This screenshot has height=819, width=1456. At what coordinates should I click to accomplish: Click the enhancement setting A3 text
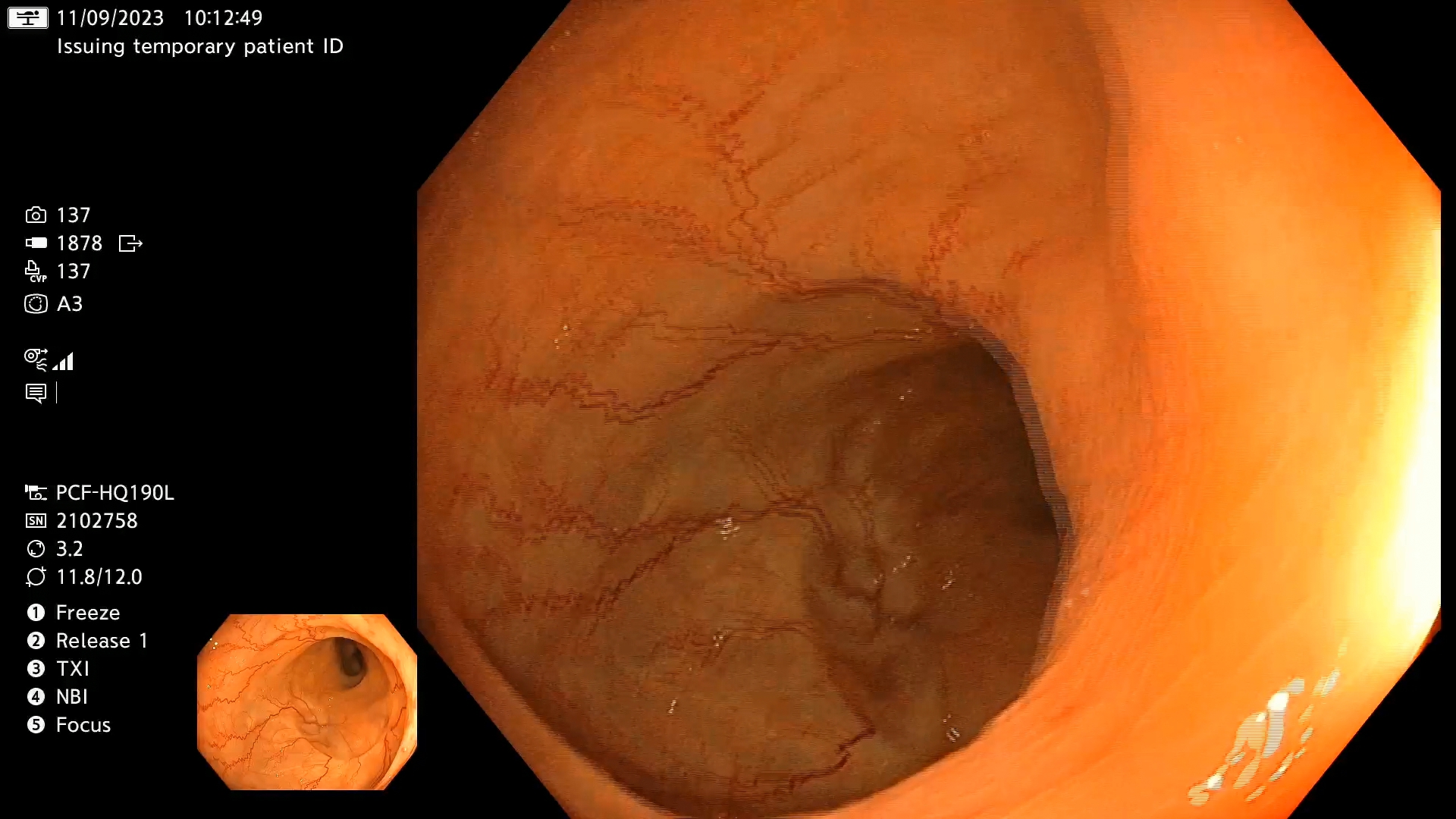[x=70, y=304]
